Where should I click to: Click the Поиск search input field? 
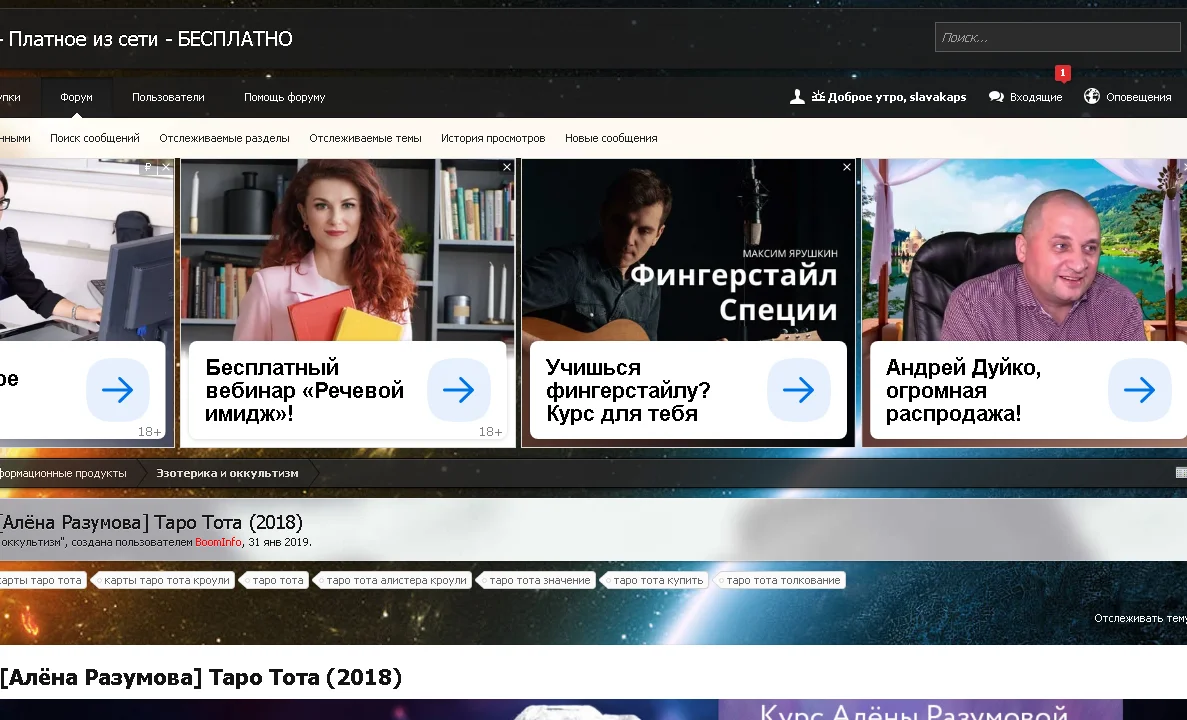click(x=1058, y=38)
